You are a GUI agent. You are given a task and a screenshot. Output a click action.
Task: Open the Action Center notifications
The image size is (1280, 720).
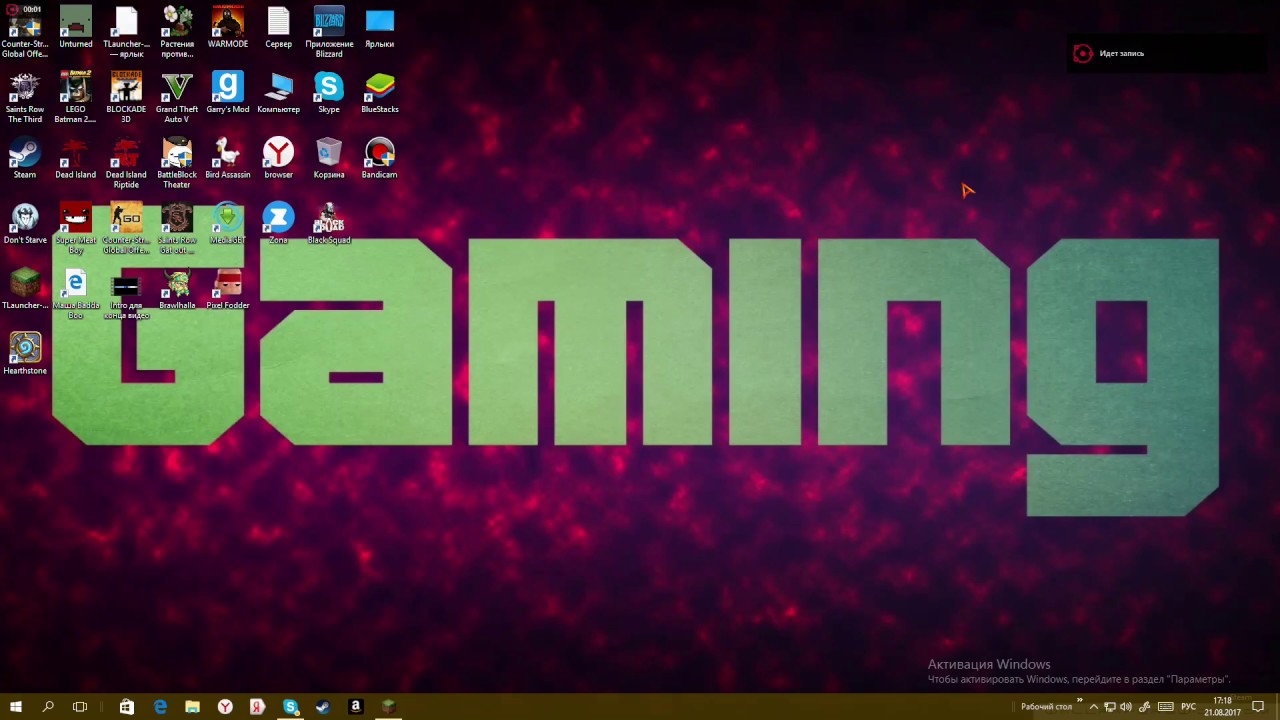(x=1258, y=707)
